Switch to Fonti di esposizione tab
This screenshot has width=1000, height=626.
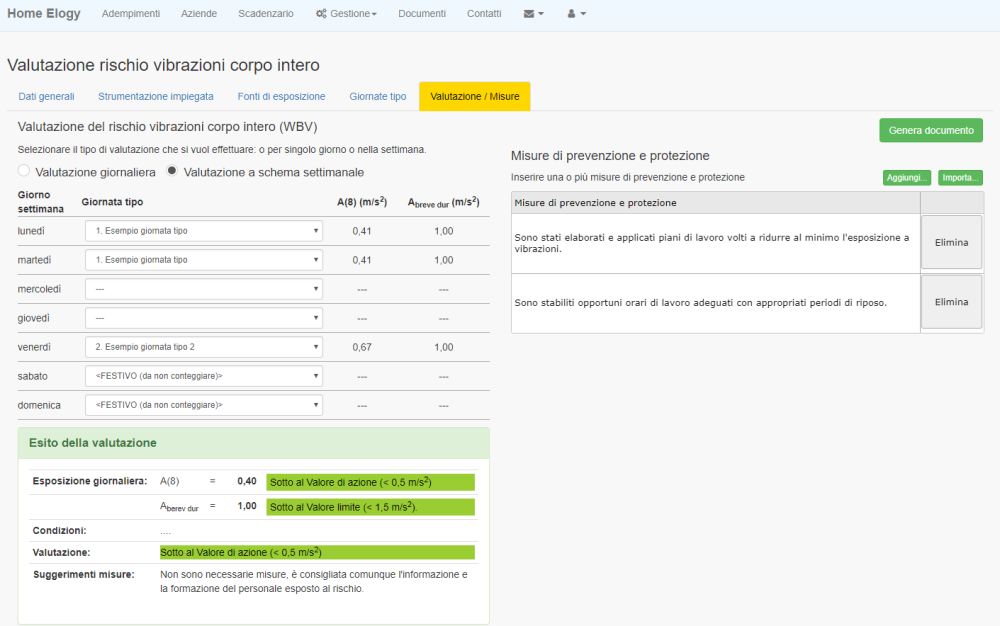[281, 97]
